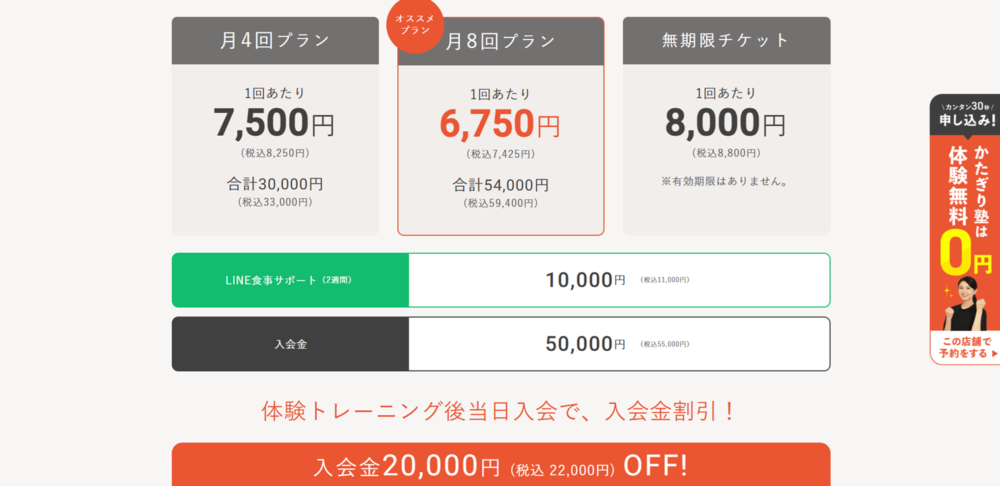Click the 10,000円 LINE support price
1000x486 pixels.
pos(585,280)
